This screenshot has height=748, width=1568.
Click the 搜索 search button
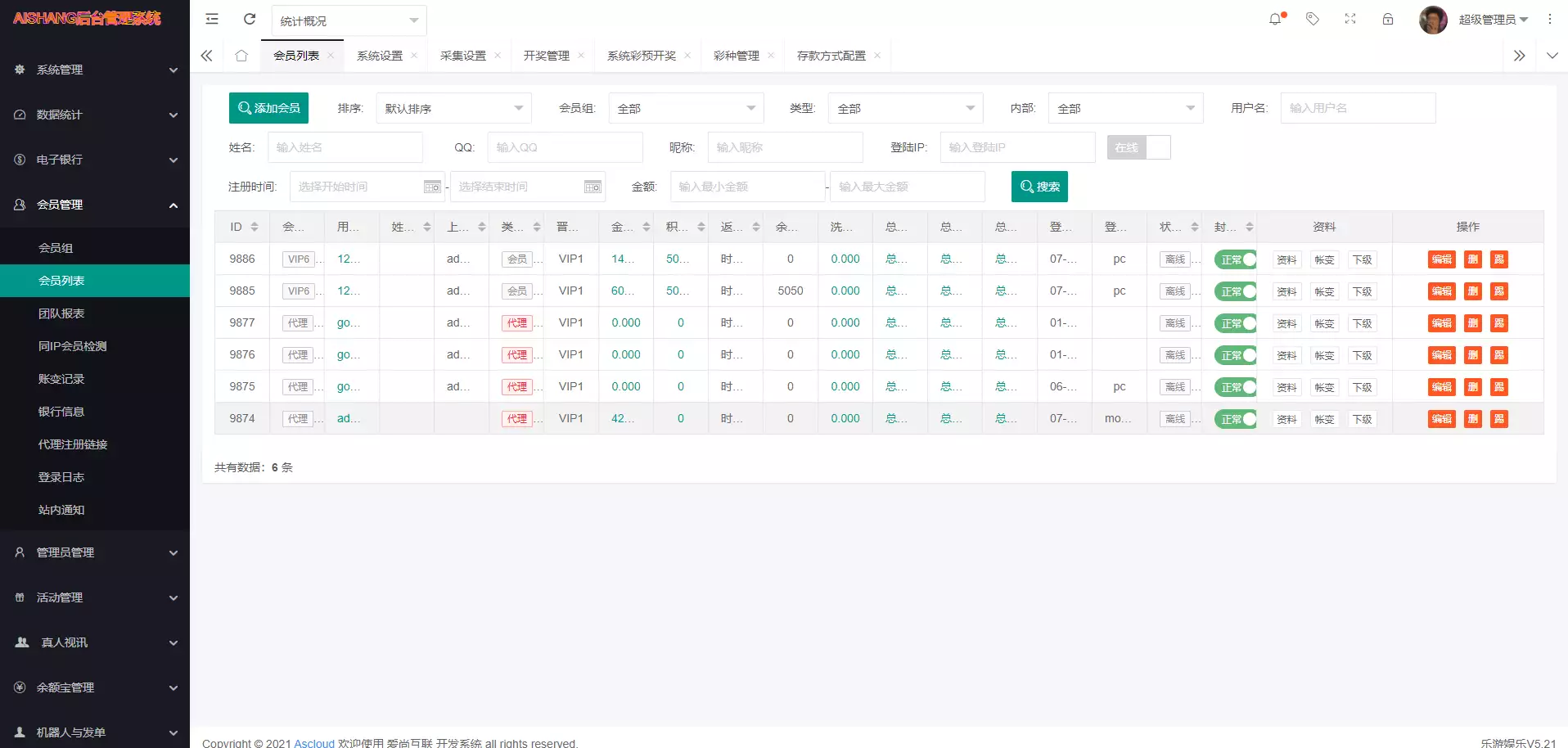click(1039, 187)
